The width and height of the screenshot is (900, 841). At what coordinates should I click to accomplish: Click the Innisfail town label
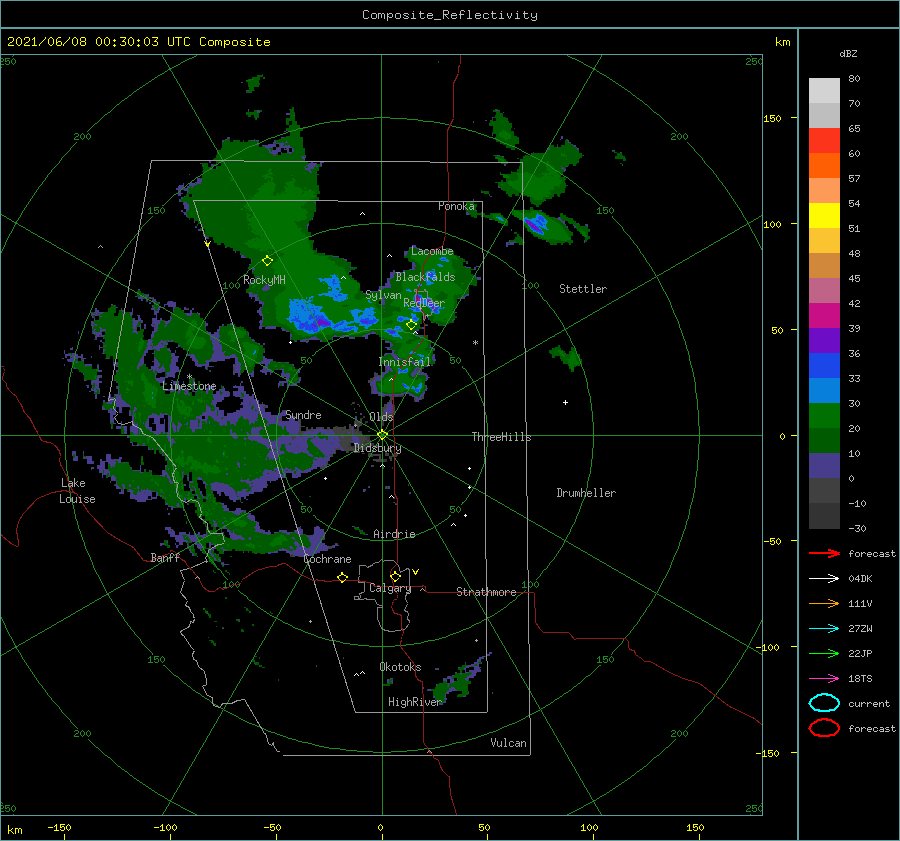point(404,362)
